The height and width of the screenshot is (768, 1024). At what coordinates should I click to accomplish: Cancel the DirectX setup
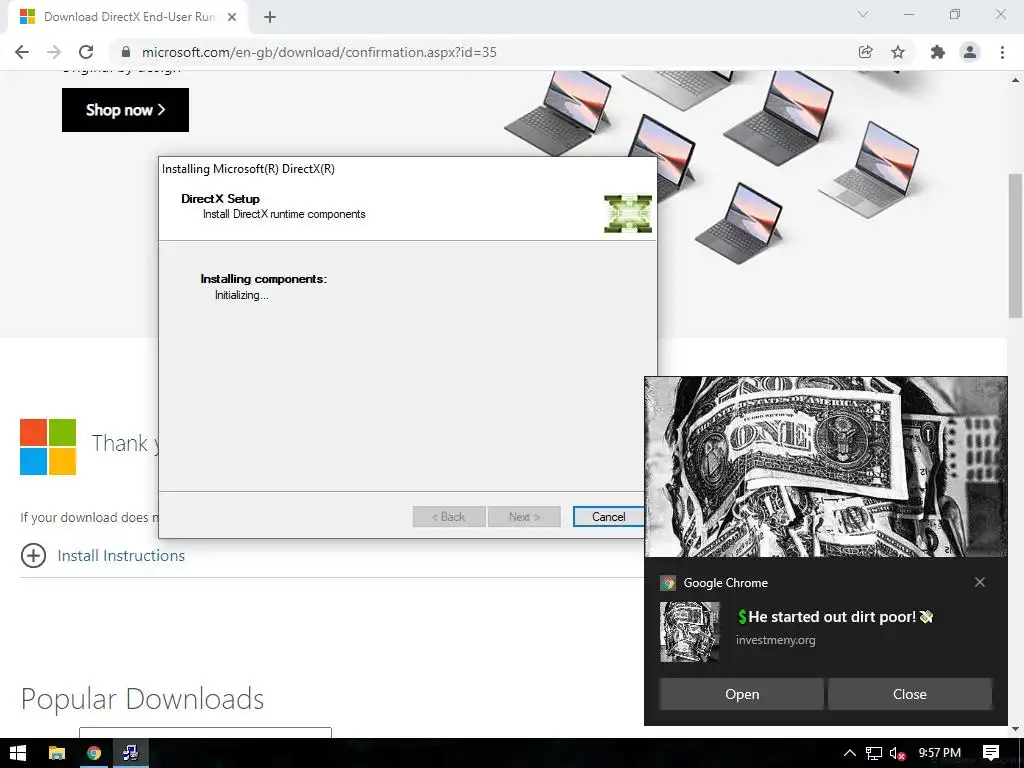[x=608, y=517]
